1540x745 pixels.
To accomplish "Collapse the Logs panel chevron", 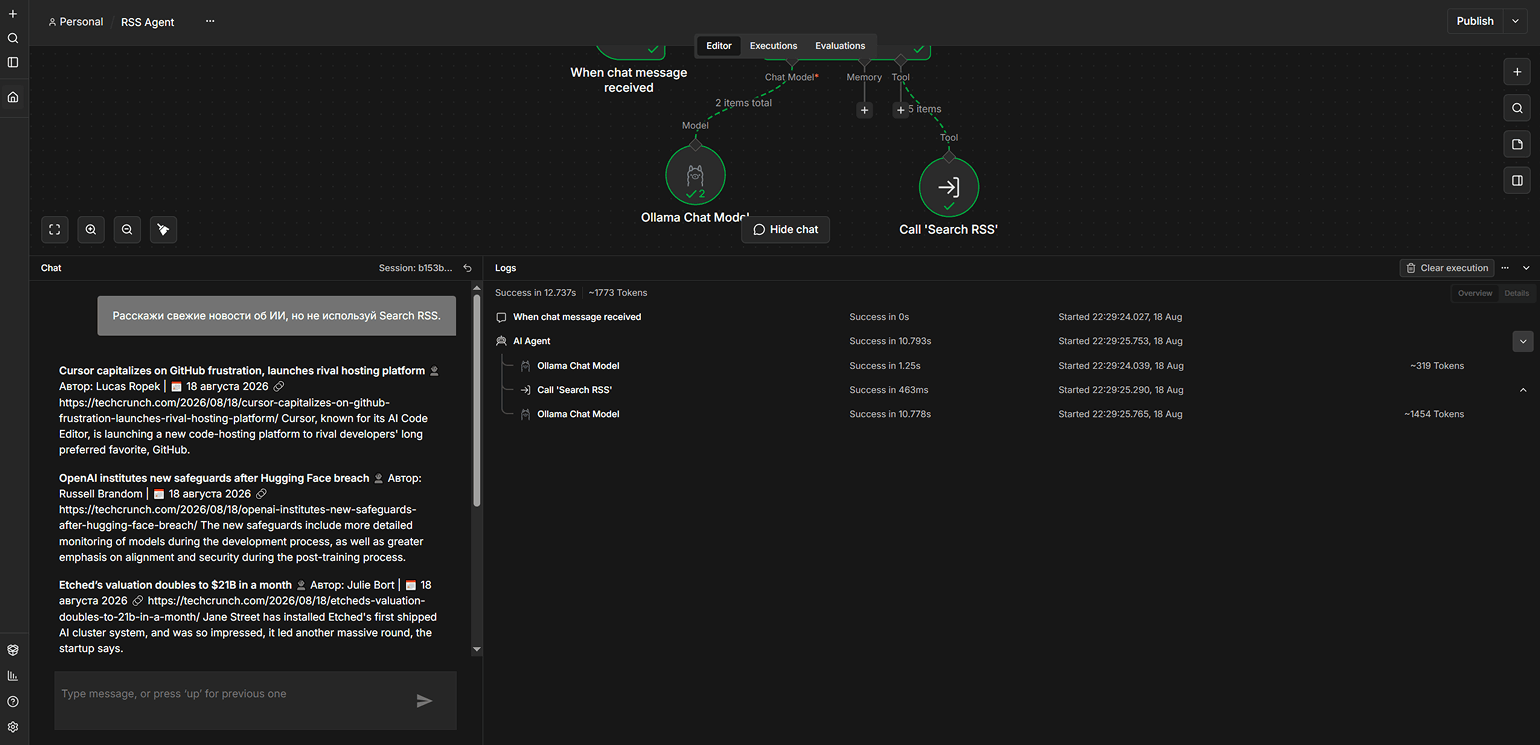I will 1526,268.
